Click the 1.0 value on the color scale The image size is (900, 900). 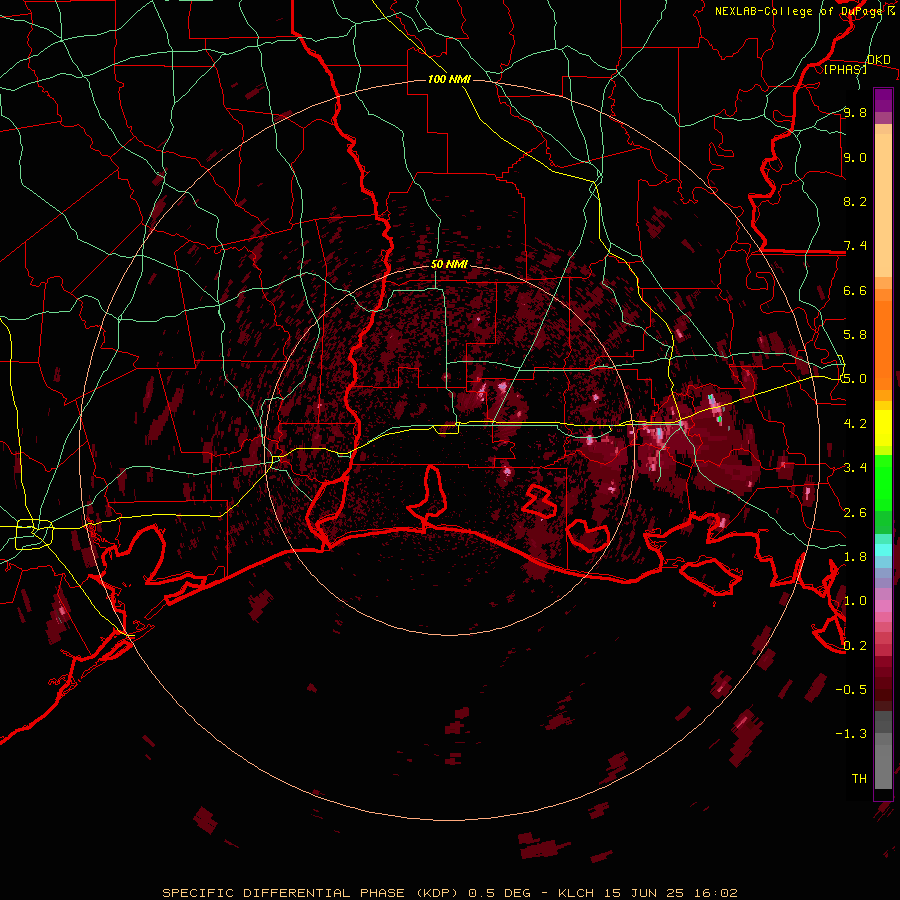[855, 601]
